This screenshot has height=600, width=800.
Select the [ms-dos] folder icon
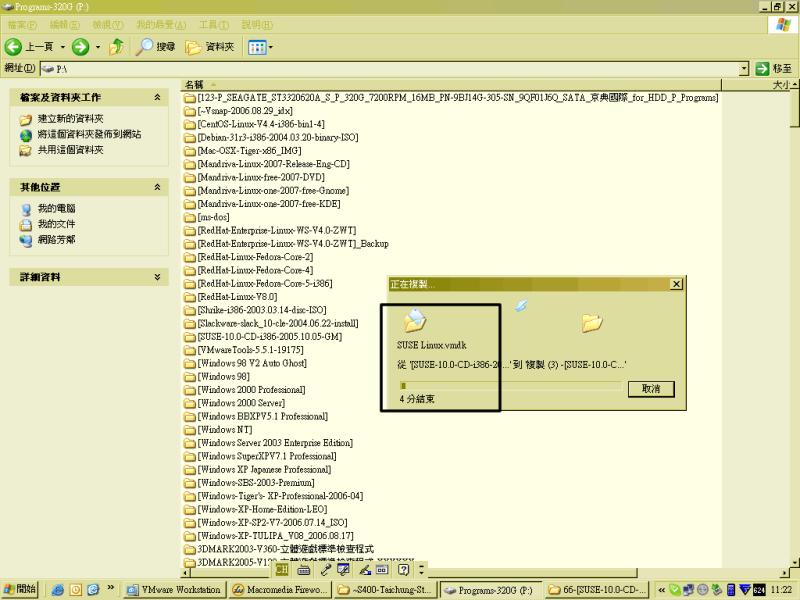[x=190, y=217]
